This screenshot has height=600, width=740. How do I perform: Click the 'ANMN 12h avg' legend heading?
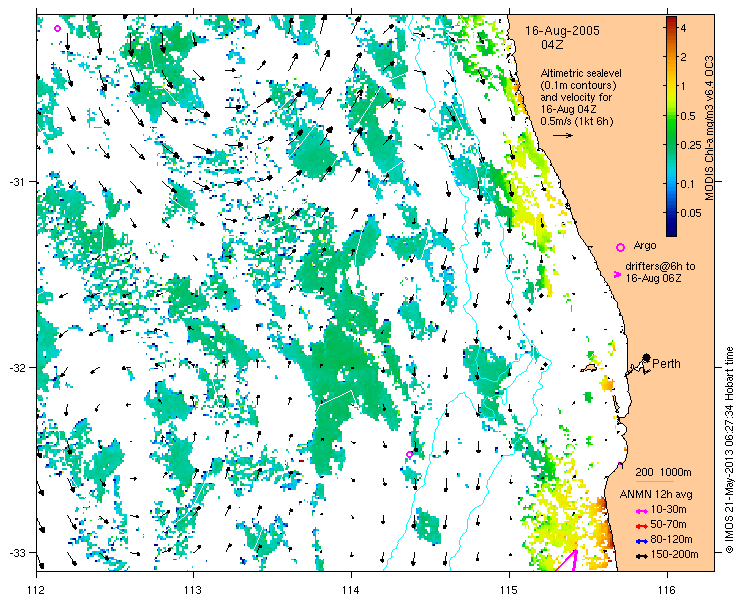(x=656, y=495)
